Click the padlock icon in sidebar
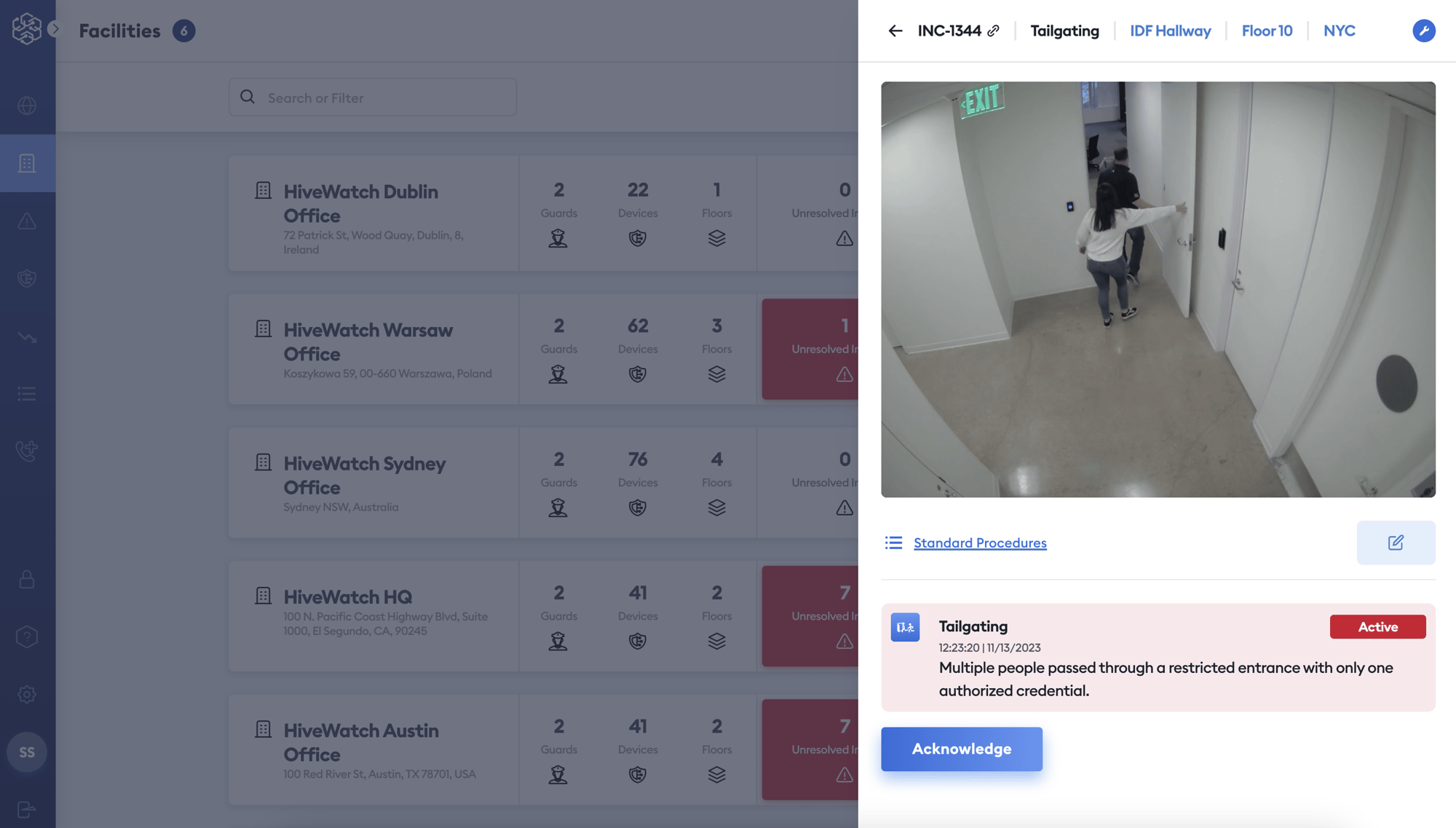1456x828 pixels. (x=27, y=580)
